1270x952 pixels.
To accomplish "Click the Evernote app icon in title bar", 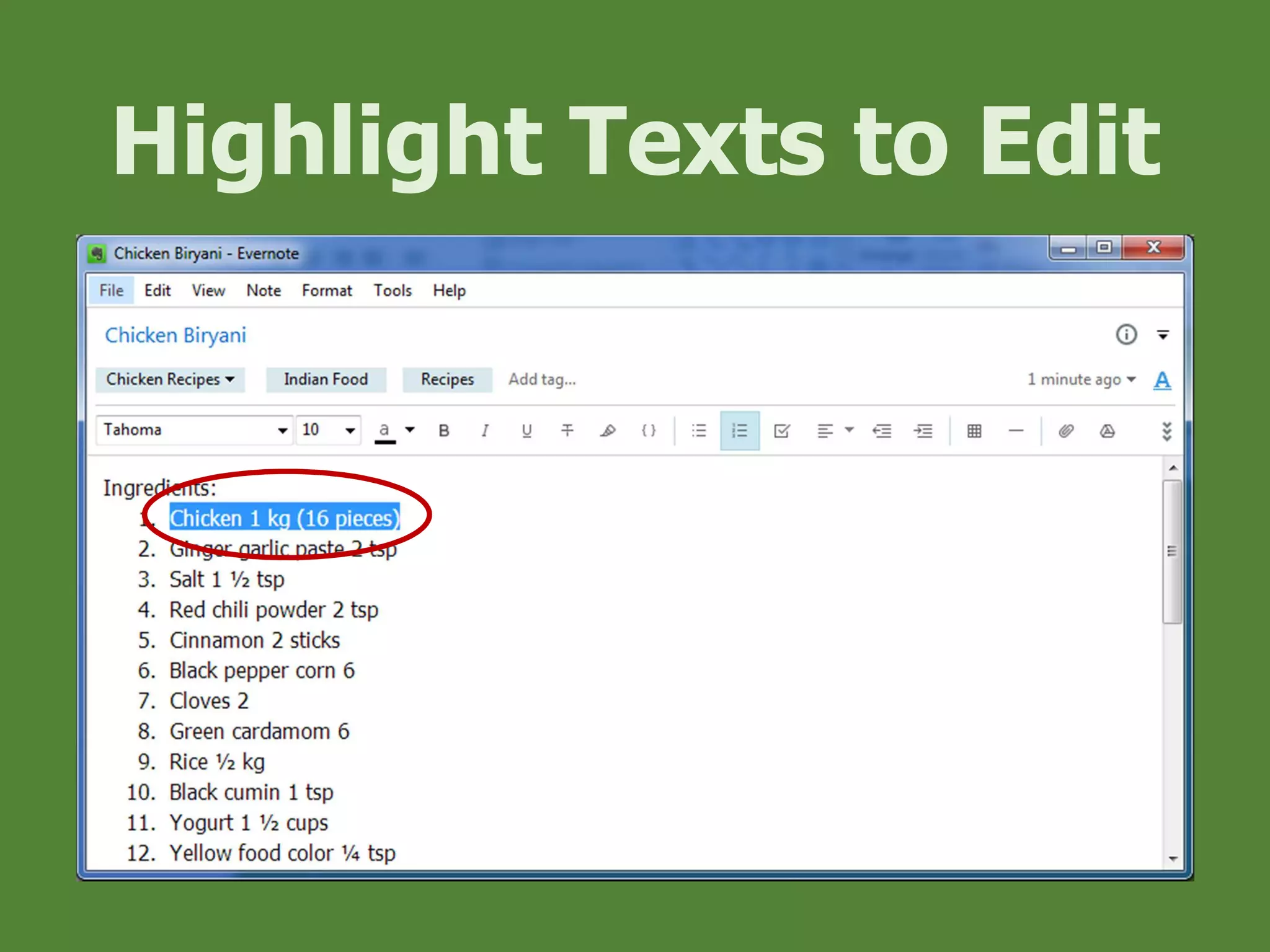I will pos(97,253).
